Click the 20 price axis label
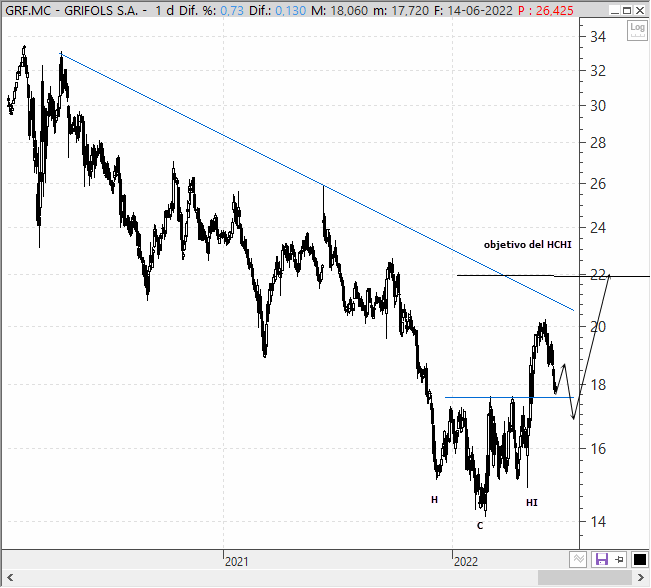 coord(598,327)
